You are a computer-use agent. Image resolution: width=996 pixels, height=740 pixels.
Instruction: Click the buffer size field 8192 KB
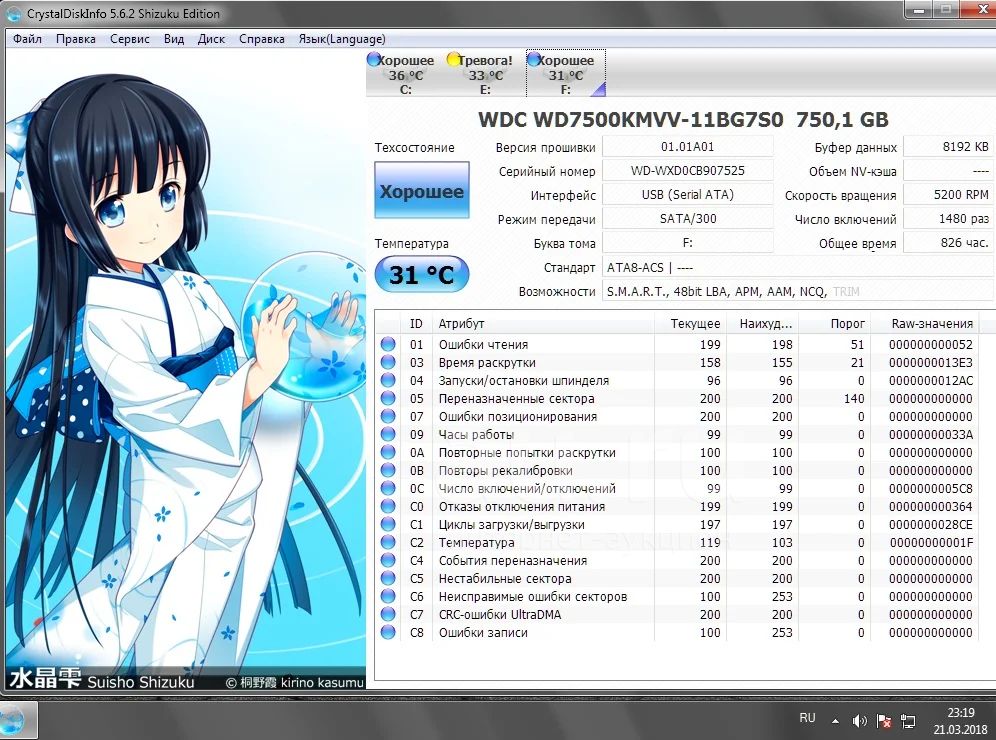pyautogui.click(x=948, y=147)
